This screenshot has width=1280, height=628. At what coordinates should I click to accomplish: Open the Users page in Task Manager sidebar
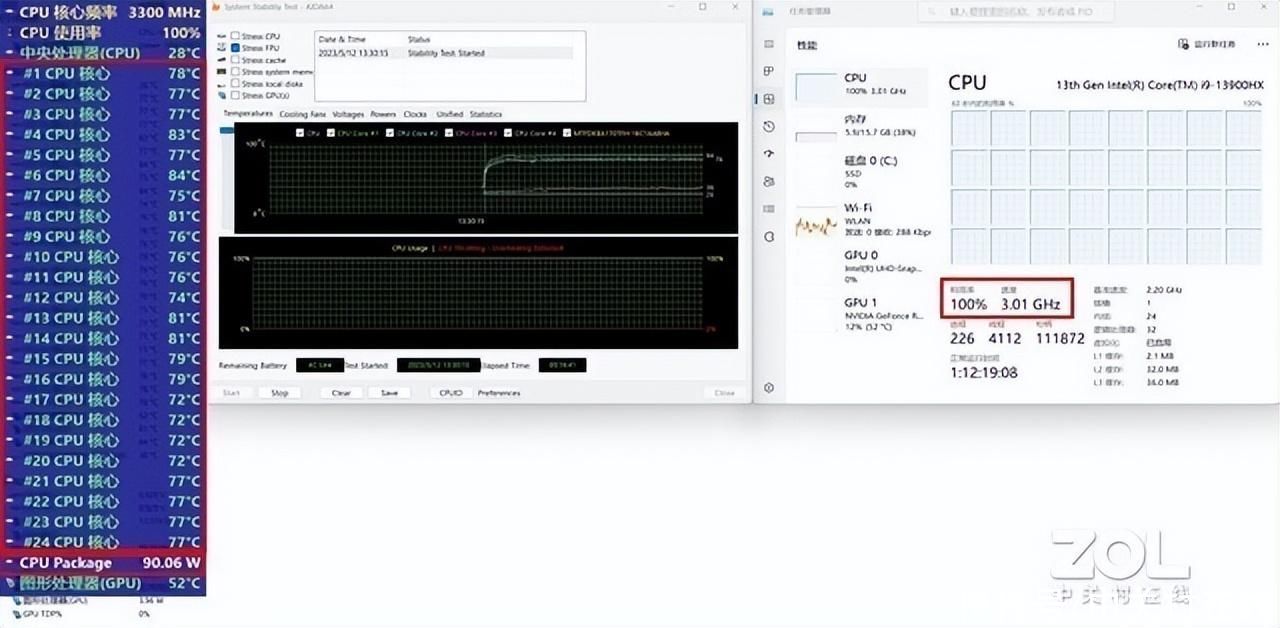[x=768, y=182]
